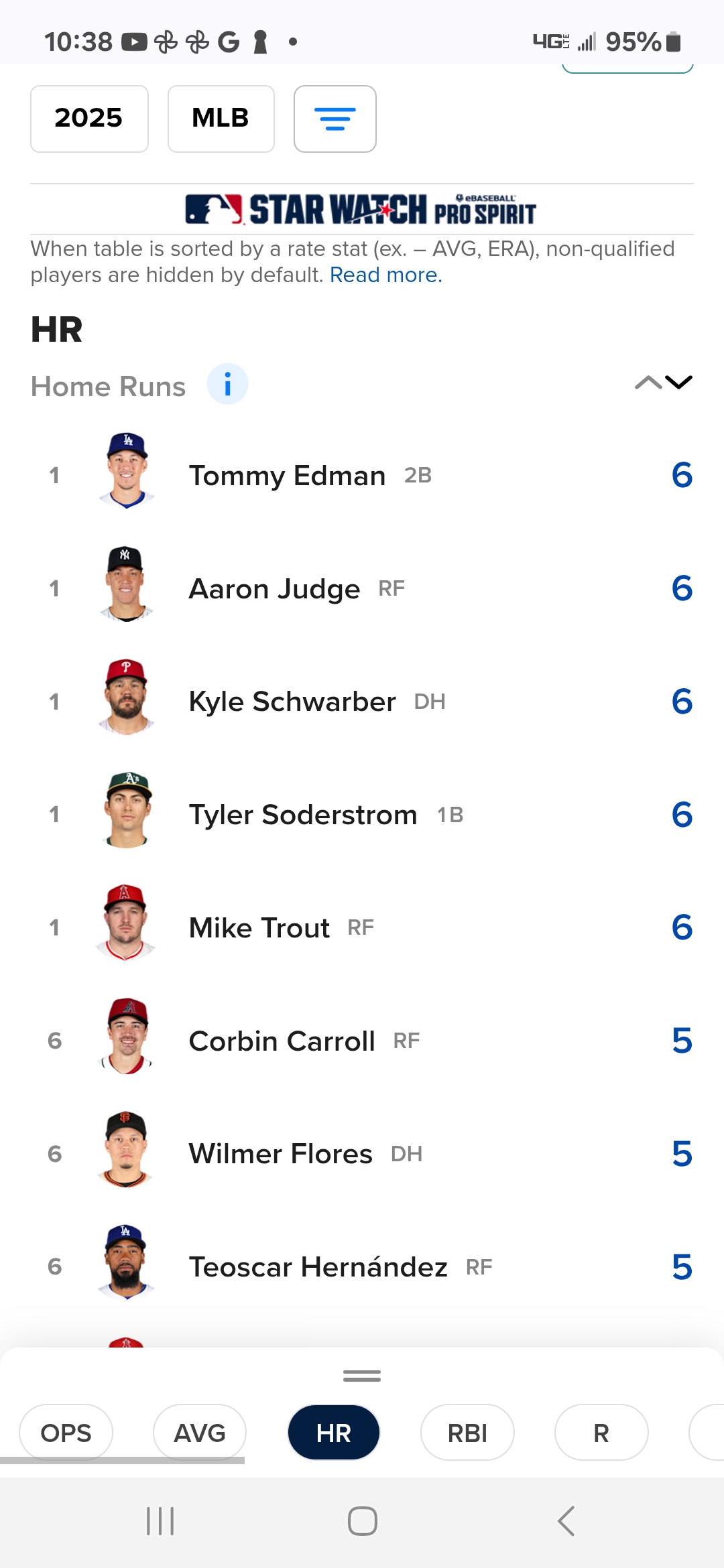The width and height of the screenshot is (724, 1568).
Task: Open the MLB league selector
Action: tap(221, 119)
